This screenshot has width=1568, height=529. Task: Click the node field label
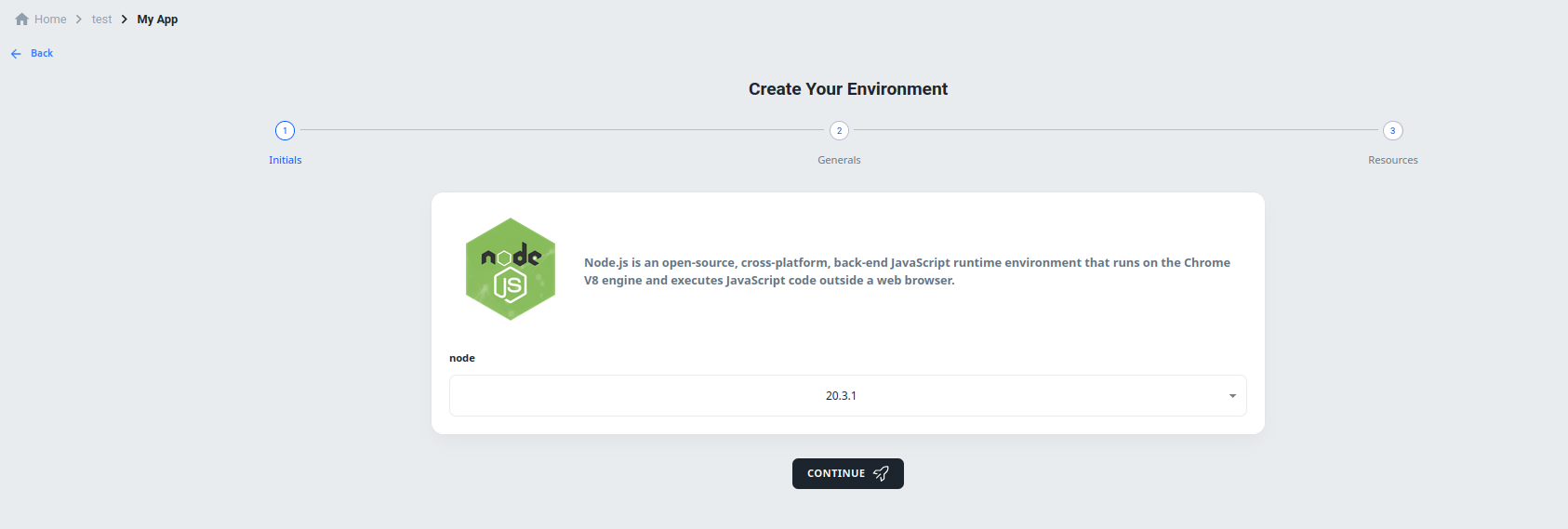[x=462, y=358]
